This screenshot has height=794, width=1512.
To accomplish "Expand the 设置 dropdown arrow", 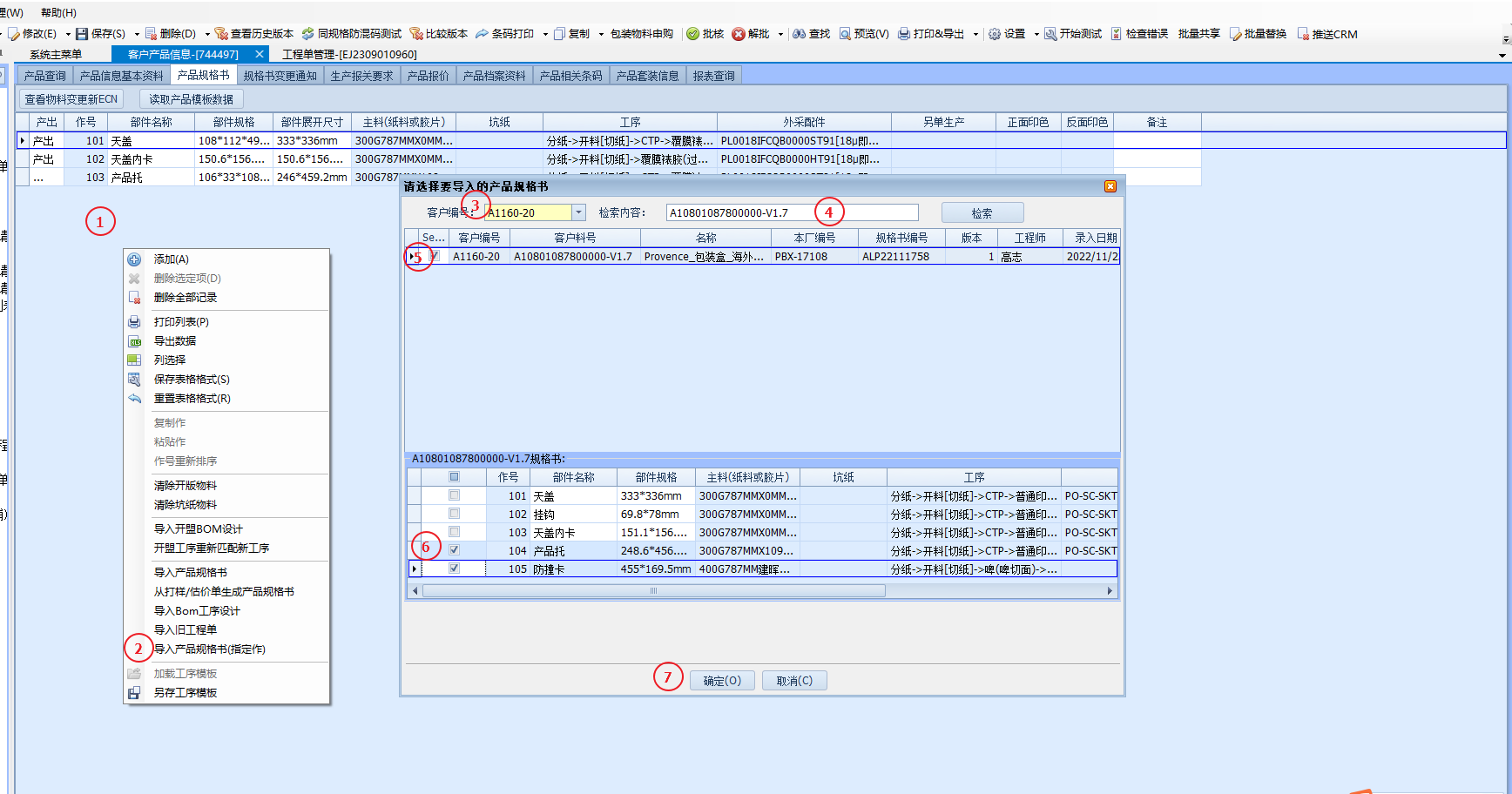I will [x=1036, y=34].
